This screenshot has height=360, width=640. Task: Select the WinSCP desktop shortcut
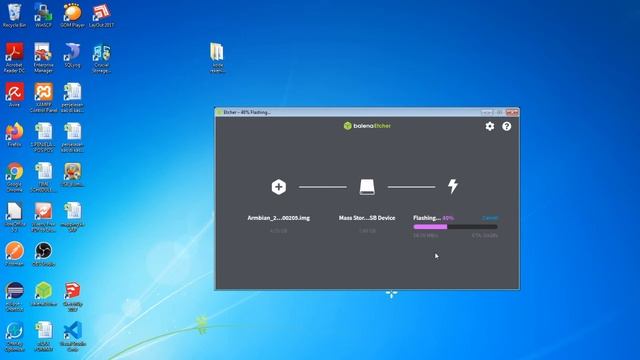(43, 16)
